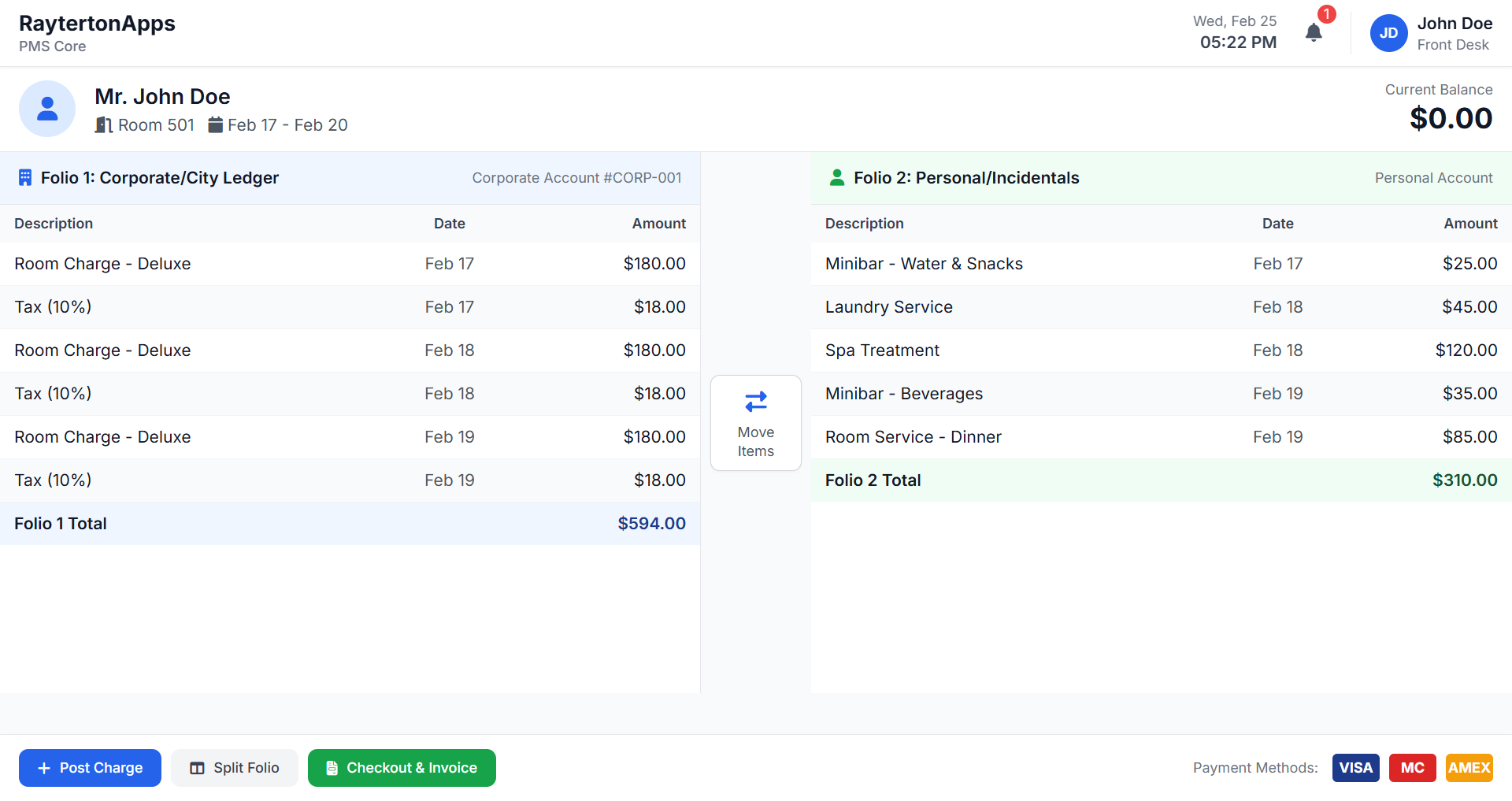Open the notifications bell
The image size is (1512, 801).
1314,32
